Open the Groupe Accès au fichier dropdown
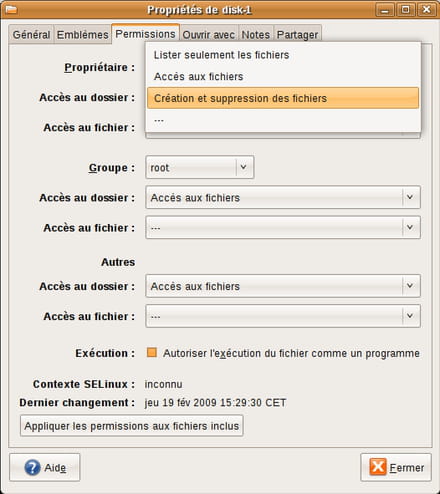Image resolution: width=440 pixels, height=494 pixels. tap(283, 227)
